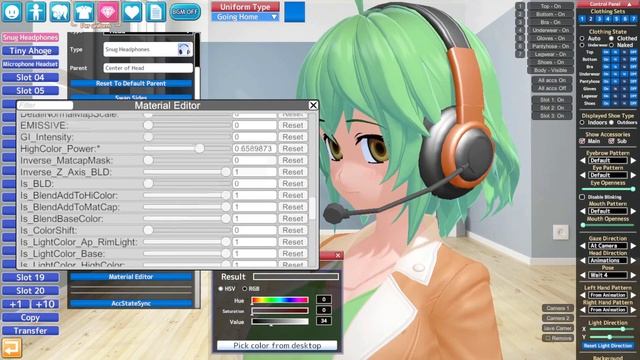This screenshot has height=360, width=640.
Task: Select Slot 19
Action: (x=30, y=278)
